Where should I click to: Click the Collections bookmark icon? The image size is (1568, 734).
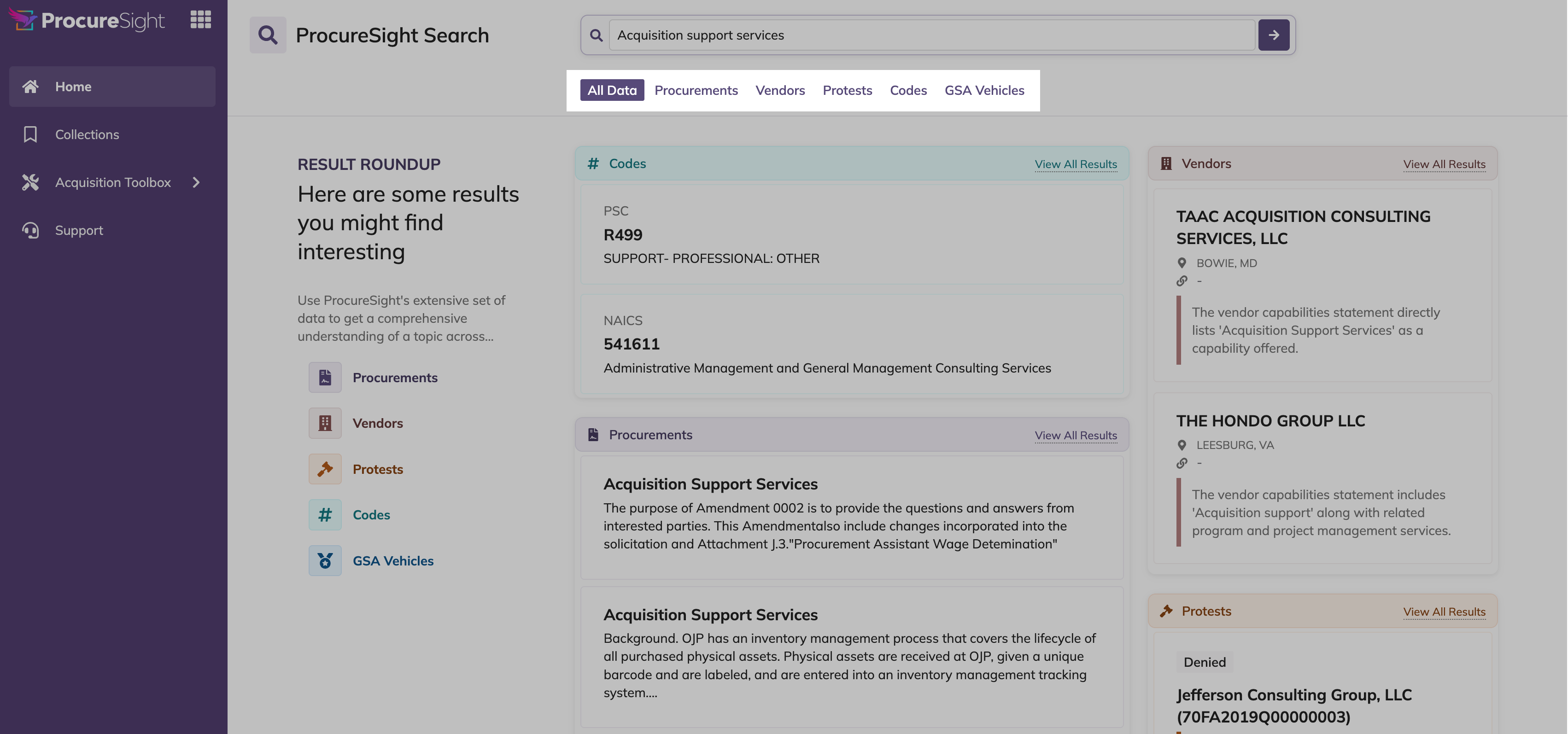coord(30,134)
